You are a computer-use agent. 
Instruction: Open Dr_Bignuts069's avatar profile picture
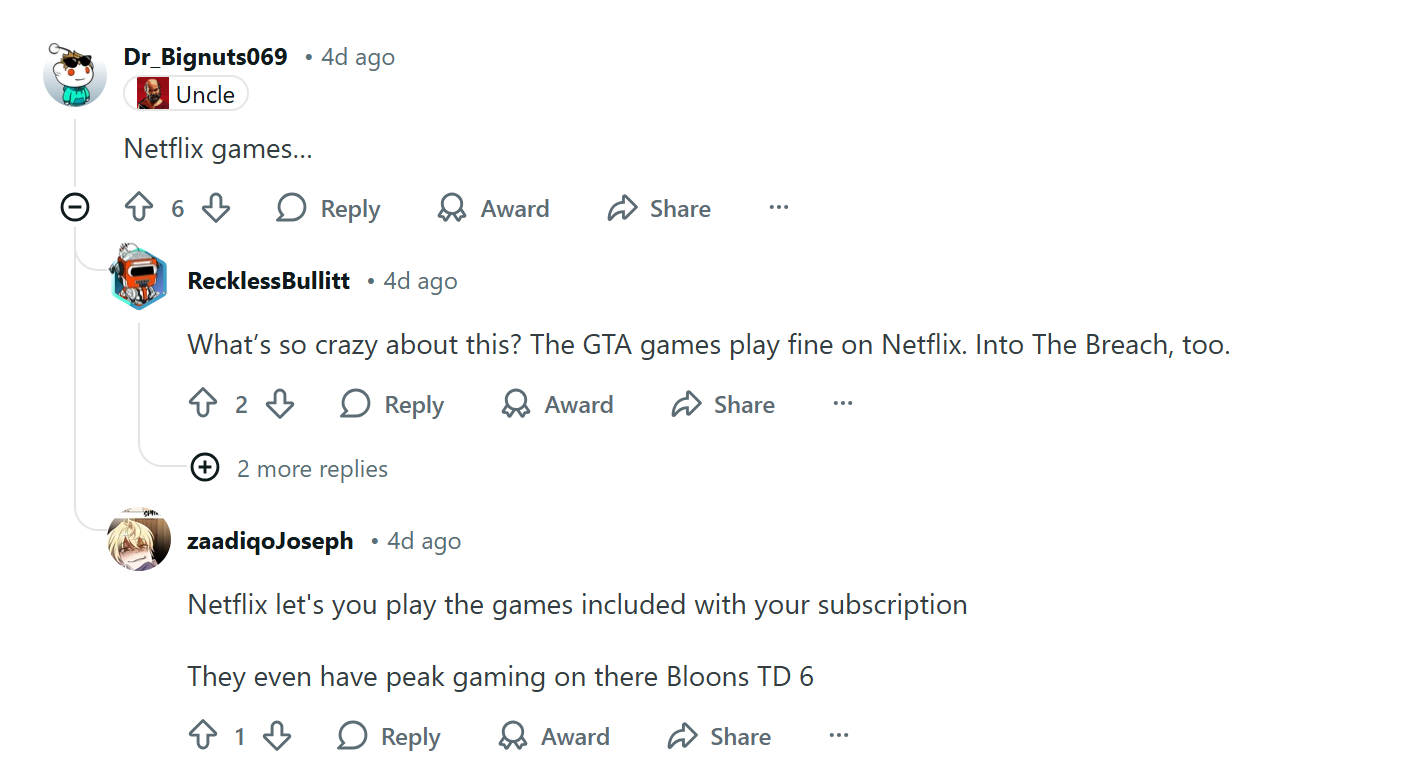point(75,75)
